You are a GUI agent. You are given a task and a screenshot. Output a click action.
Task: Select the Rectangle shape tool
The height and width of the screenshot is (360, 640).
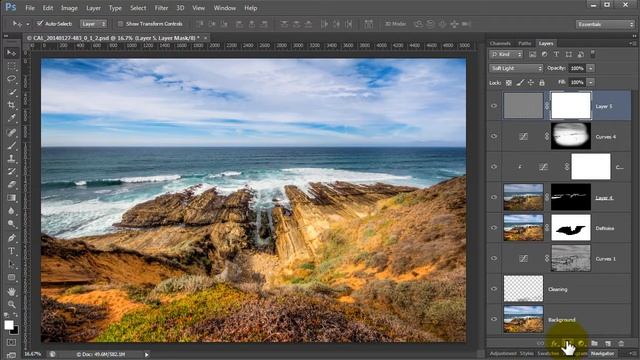[11, 278]
